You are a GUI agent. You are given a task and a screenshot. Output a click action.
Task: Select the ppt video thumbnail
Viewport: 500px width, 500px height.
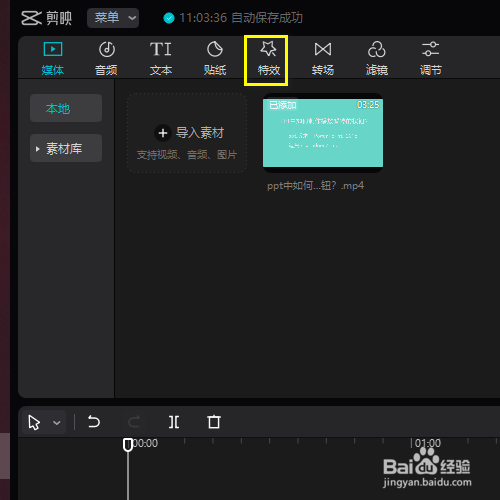click(323, 133)
